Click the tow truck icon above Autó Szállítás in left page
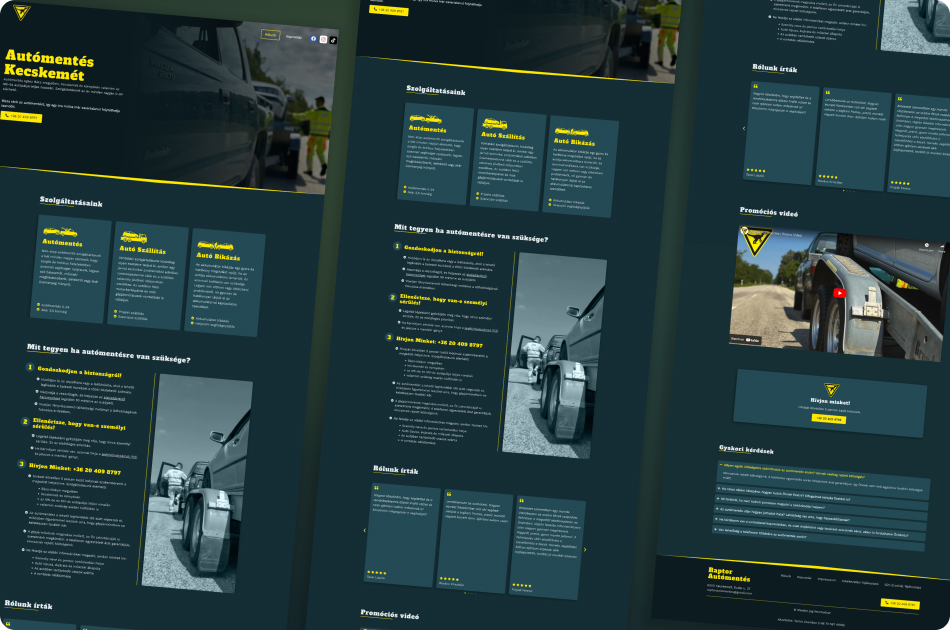Viewport: 950px width, 630px height. pyautogui.click(x=132, y=237)
